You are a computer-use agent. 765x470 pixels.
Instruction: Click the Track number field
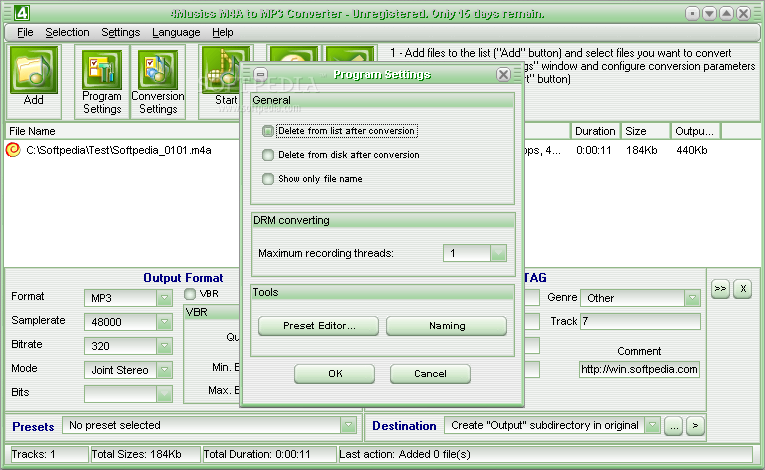pos(640,321)
